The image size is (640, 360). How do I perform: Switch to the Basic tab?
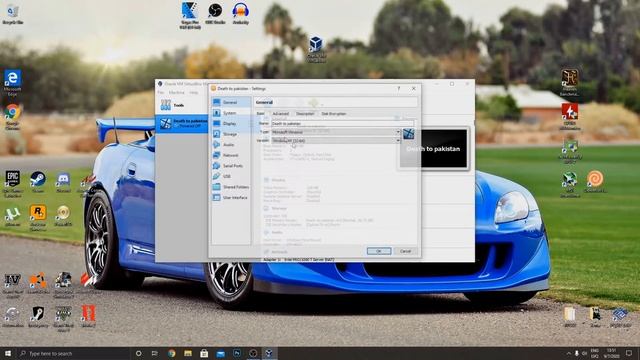click(260, 113)
